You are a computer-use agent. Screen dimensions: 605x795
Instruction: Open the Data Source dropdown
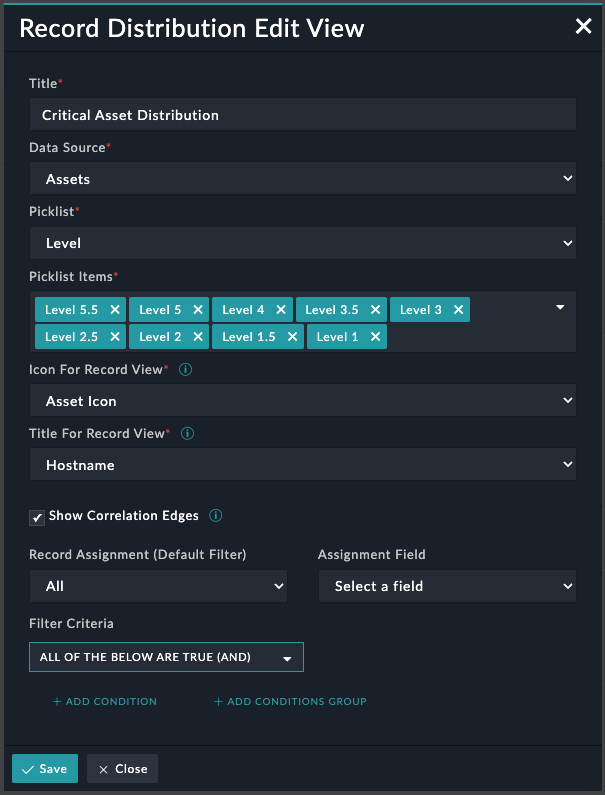click(302, 179)
